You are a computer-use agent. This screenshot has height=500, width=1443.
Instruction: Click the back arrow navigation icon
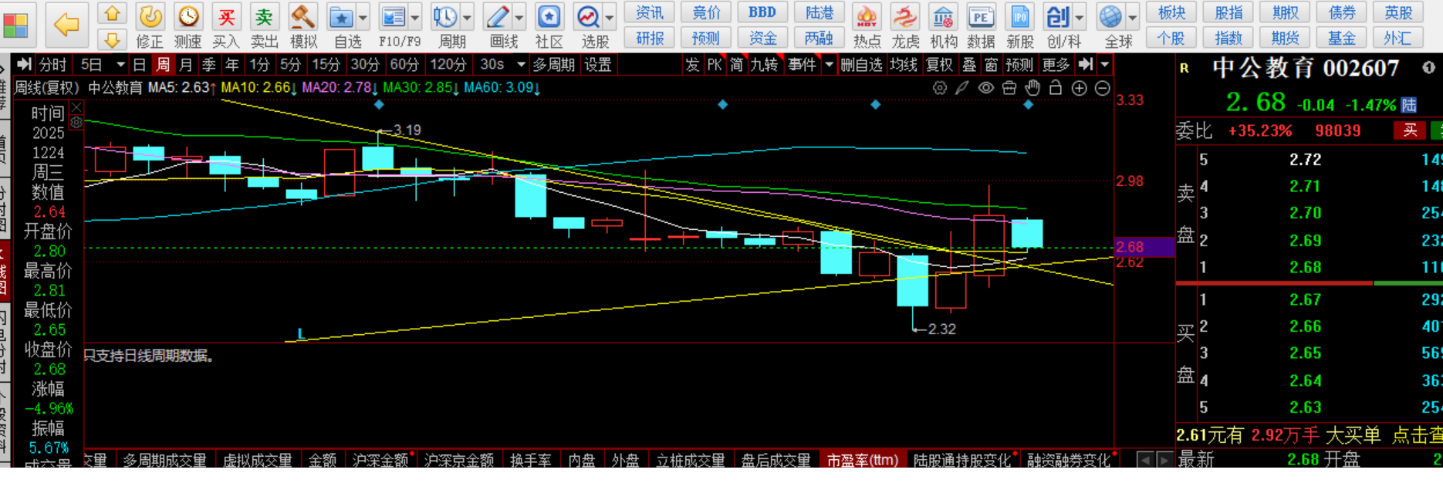tap(67, 25)
